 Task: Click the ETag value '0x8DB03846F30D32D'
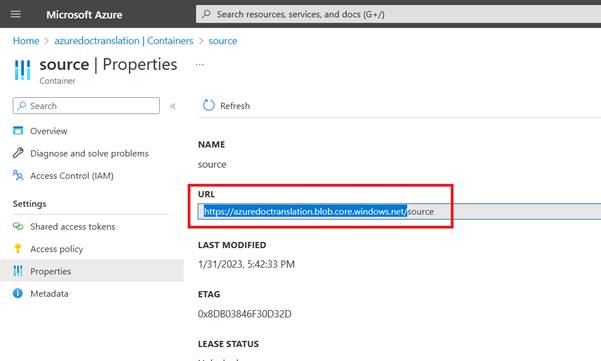pyautogui.click(x=245, y=314)
